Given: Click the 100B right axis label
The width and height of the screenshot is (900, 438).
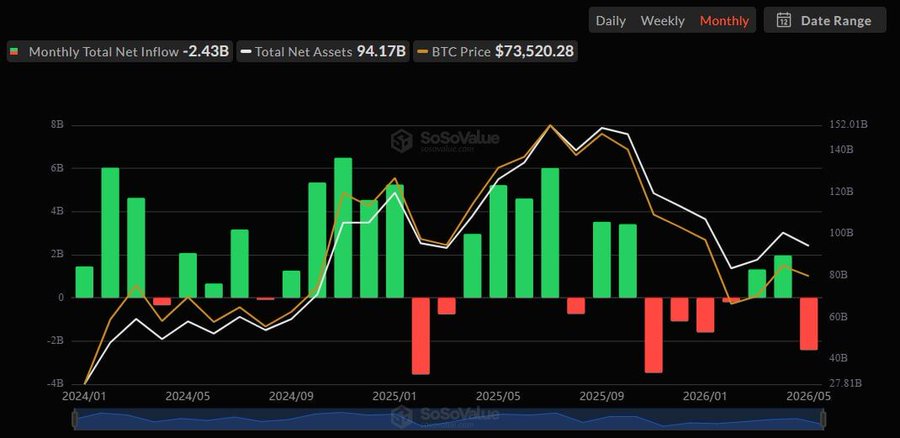Looking at the screenshot, I should [x=841, y=233].
